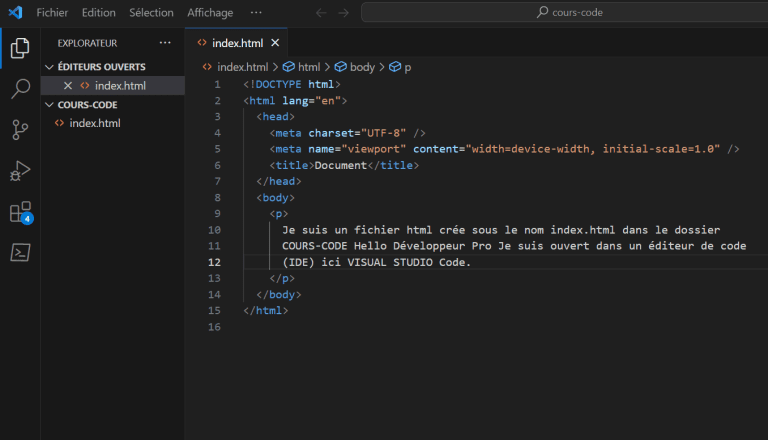Click the DOCTYPE declaration on line 1
768x440 pixels.
(x=291, y=84)
